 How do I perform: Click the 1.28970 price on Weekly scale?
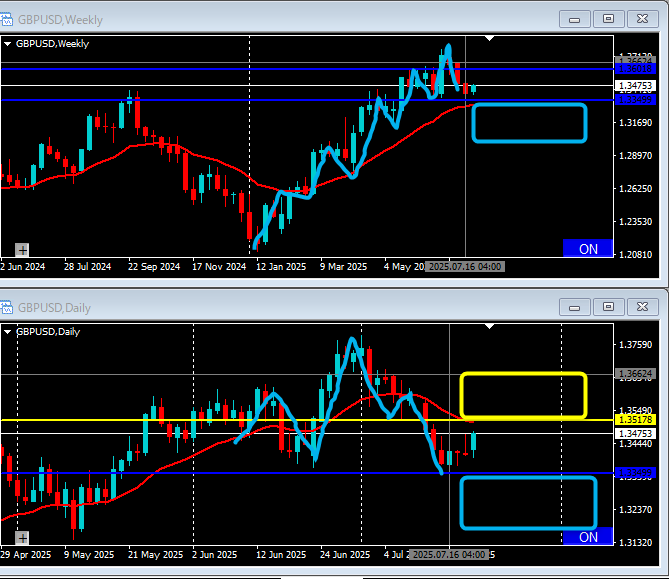click(635, 156)
